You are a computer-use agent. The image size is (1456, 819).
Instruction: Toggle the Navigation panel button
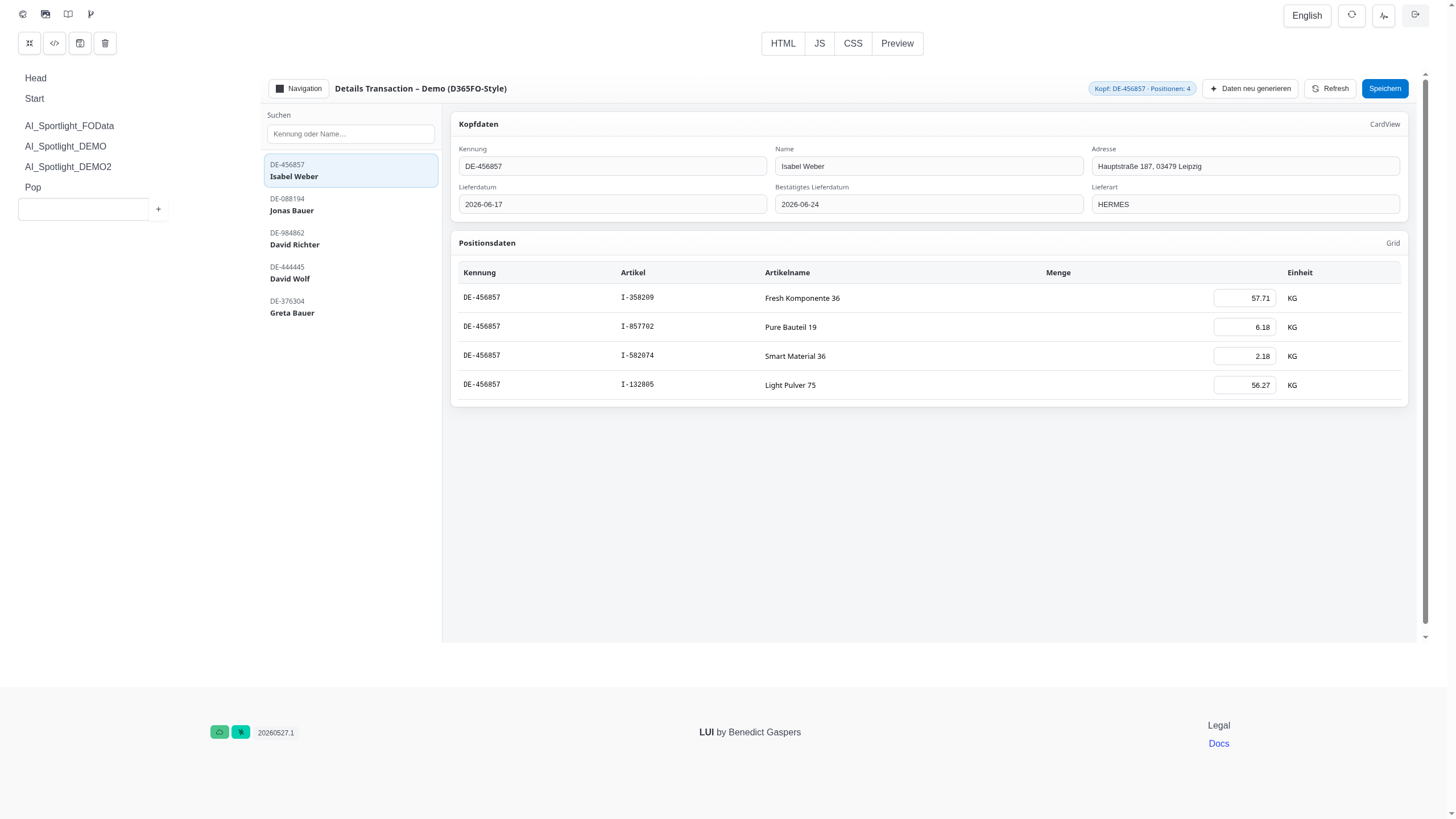299,89
